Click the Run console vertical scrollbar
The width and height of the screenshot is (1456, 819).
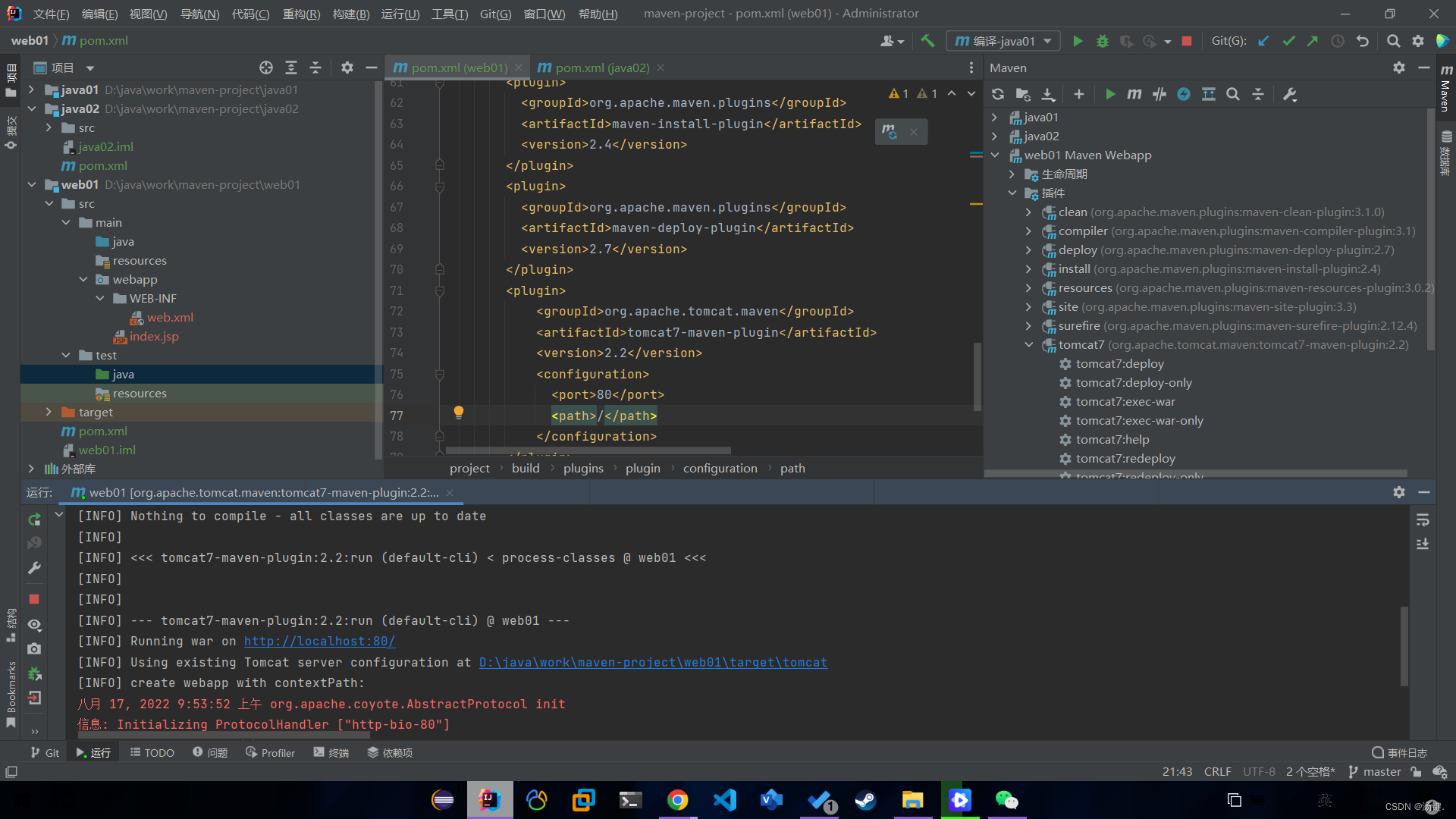coord(1404,646)
